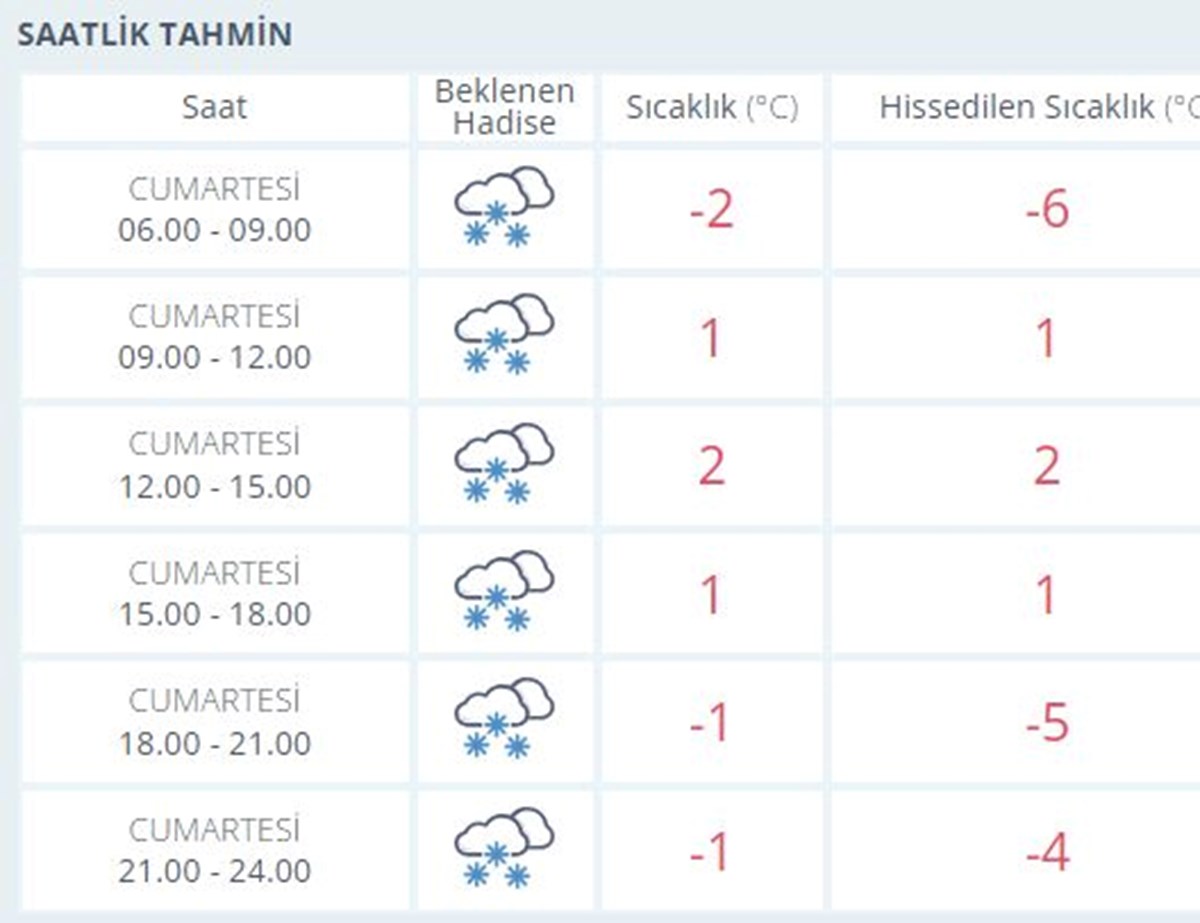Click the -6 felt temperature value

[1047, 210]
